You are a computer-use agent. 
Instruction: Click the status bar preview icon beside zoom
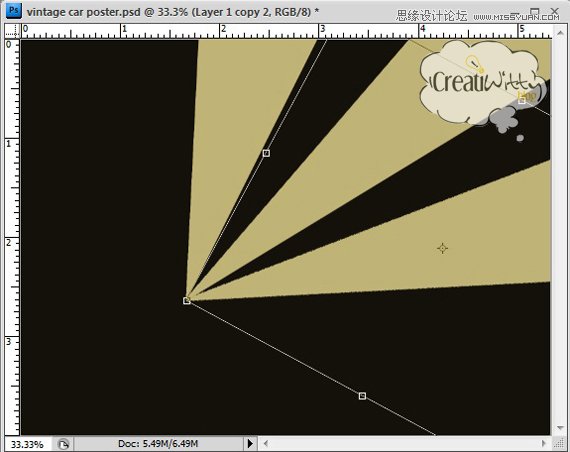63,444
